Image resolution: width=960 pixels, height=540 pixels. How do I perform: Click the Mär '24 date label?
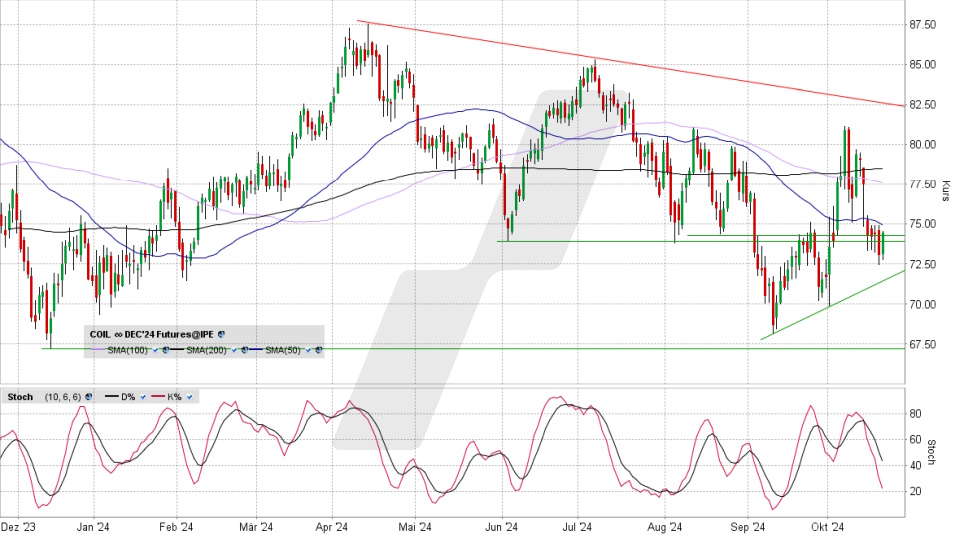(256, 527)
